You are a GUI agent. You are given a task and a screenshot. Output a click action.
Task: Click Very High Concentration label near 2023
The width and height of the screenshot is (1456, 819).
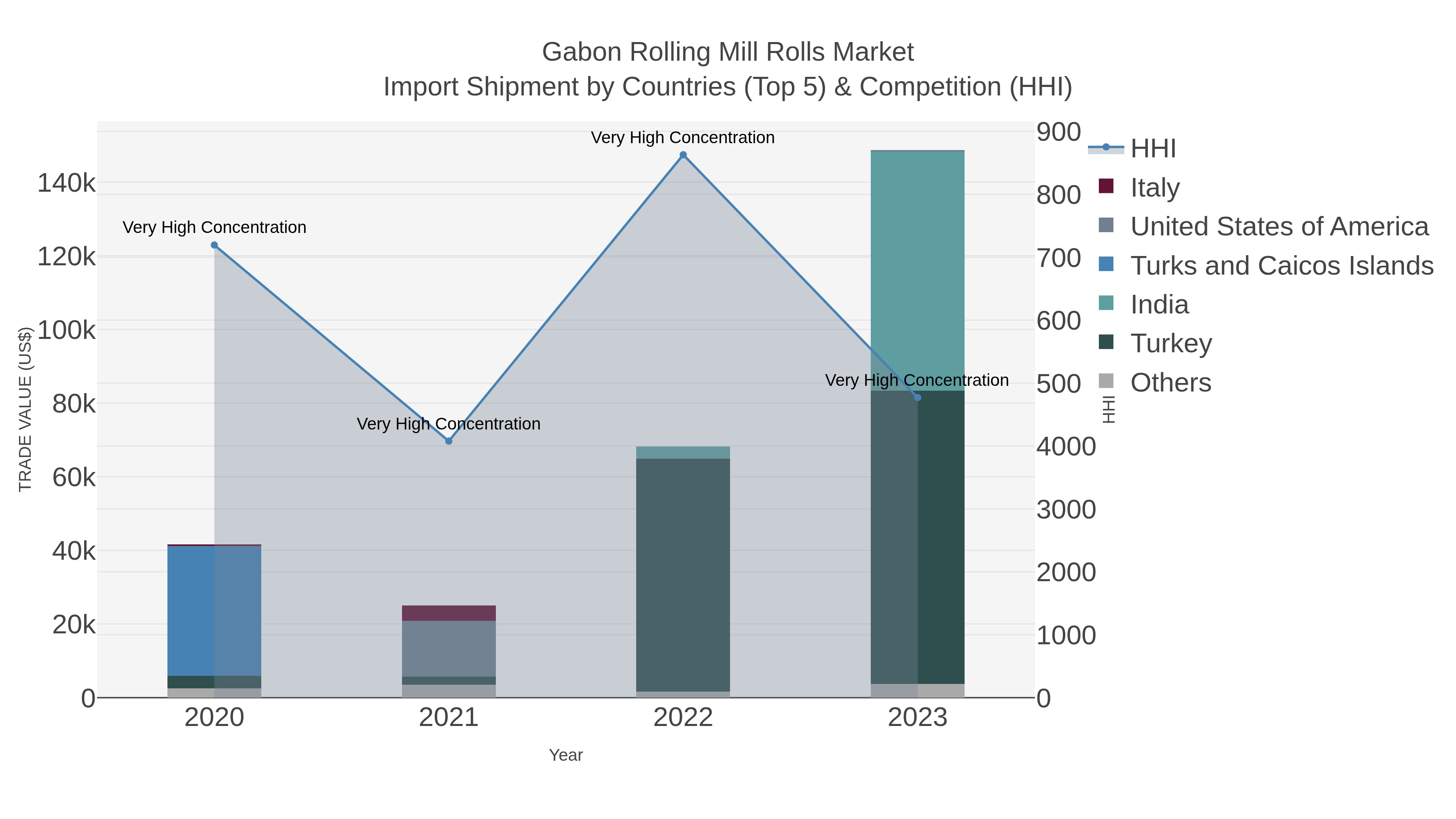click(x=917, y=381)
